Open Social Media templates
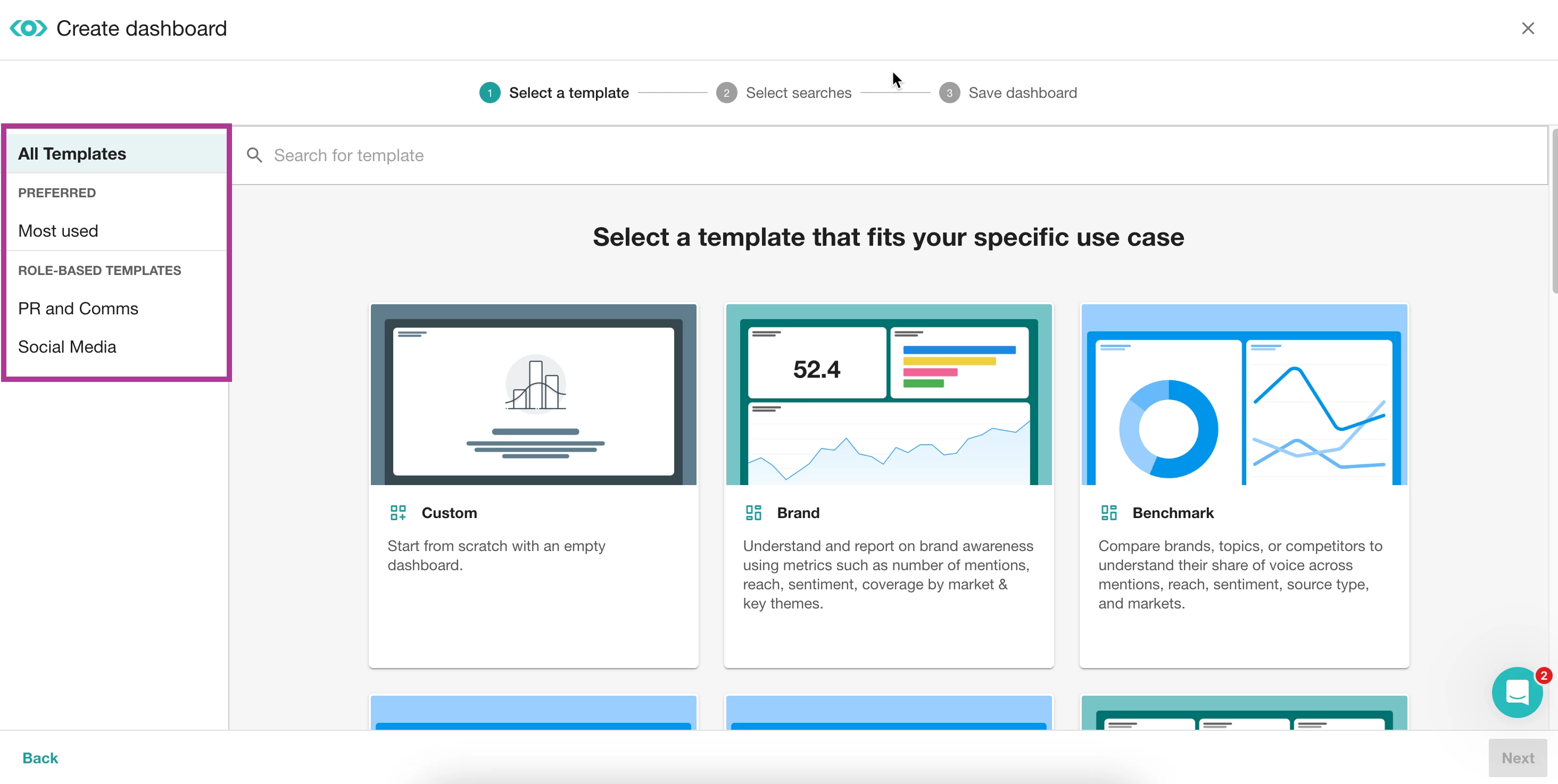This screenshot has height=784, width=1558. point(67,347)
